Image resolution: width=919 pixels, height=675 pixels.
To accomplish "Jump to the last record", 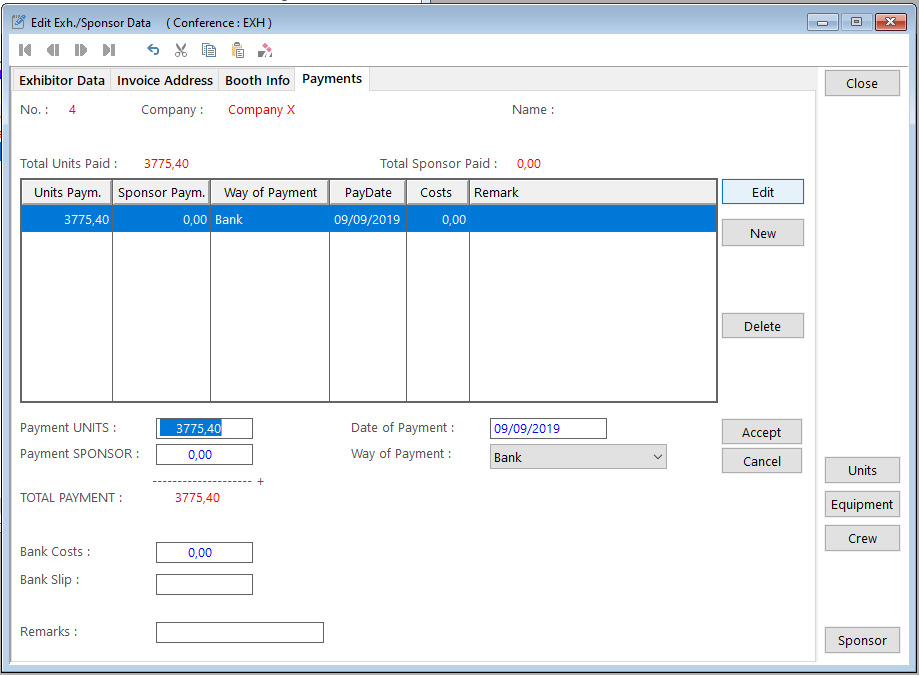I will coord(109,50).
